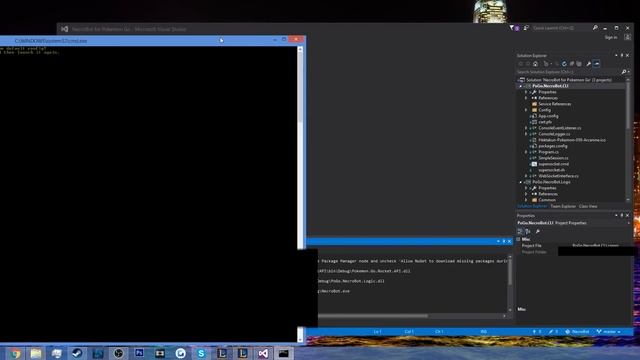Click the feedback icon next to Quick Launch

point(526,28)
